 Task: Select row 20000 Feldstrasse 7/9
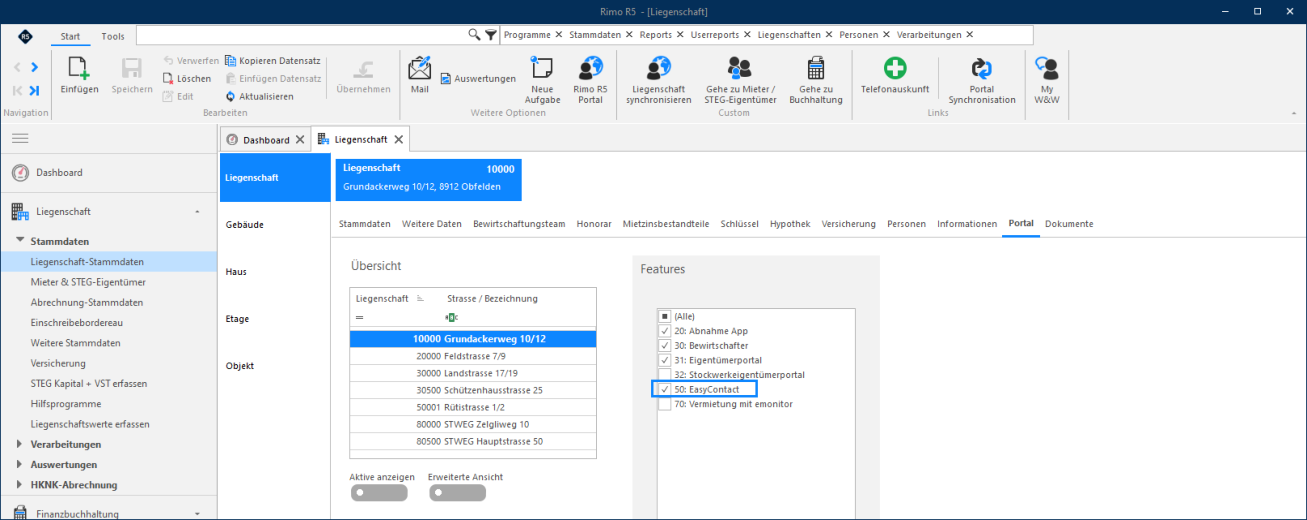pos(473,356)
